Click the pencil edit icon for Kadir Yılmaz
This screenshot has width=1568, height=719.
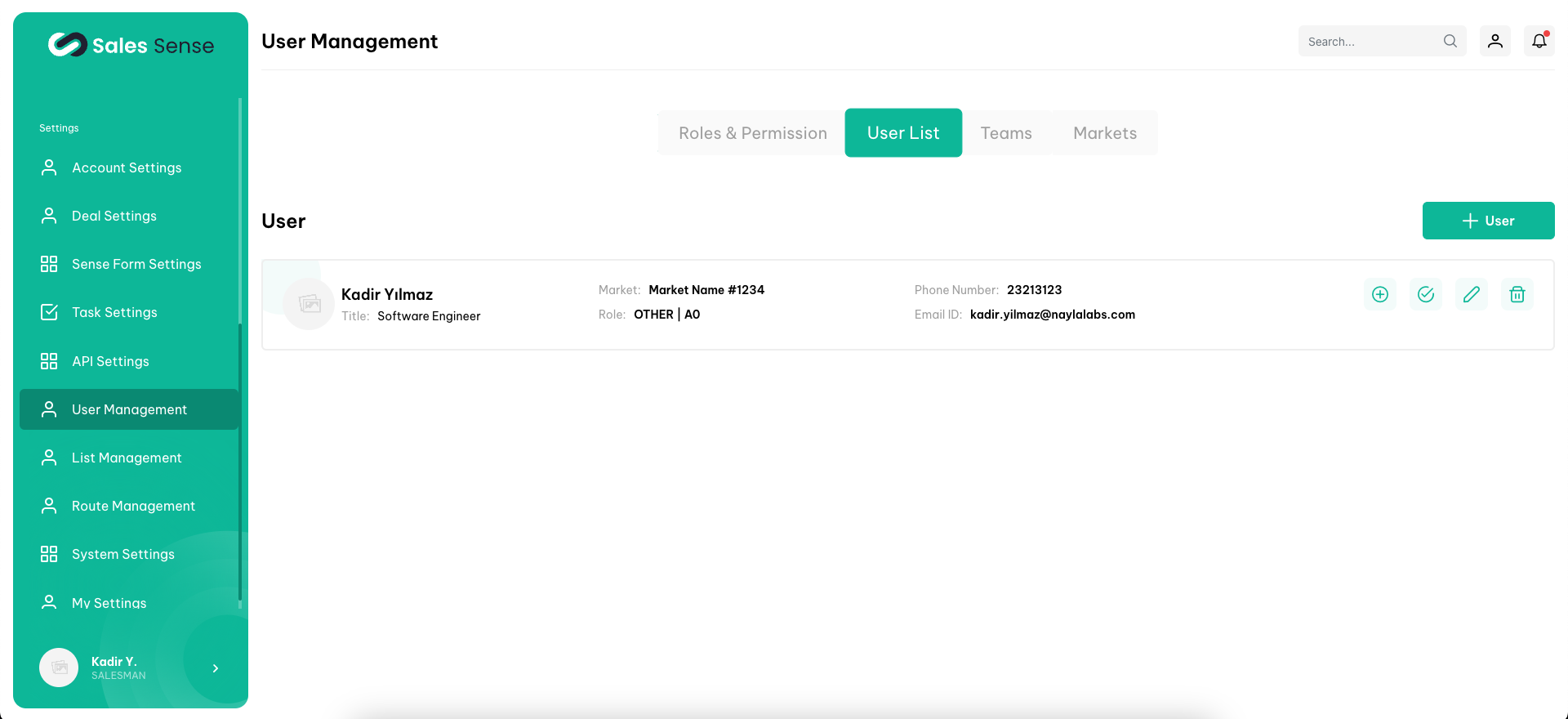click(x=1471, y=294)
